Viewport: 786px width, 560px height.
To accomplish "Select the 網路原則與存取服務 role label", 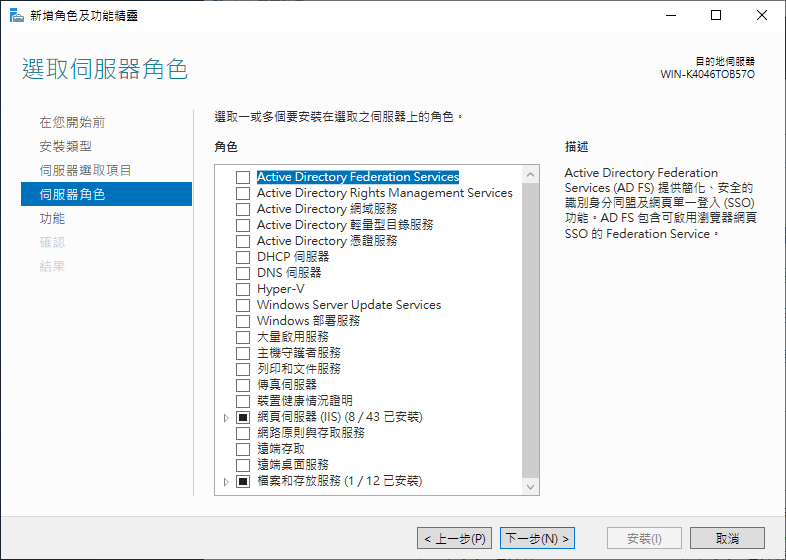I will tap(311, 433).
